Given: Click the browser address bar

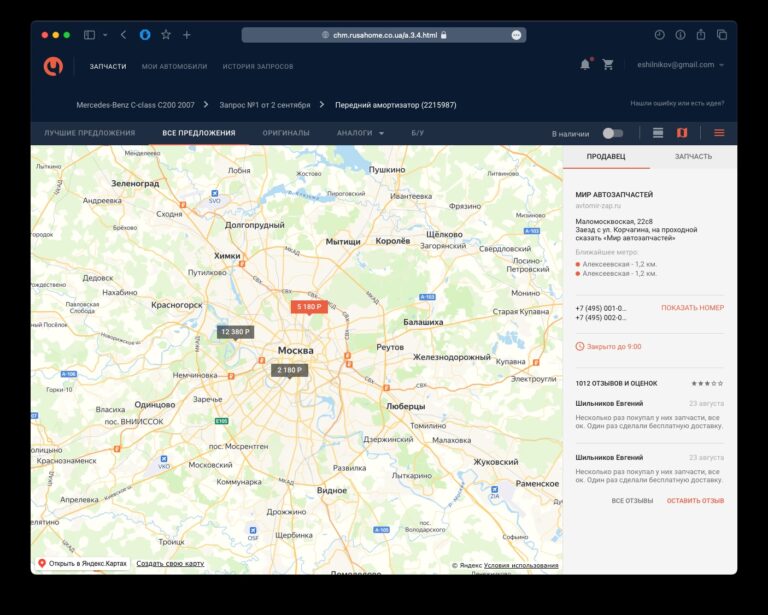Looking at the screenshot, I should tap(384, 35).
